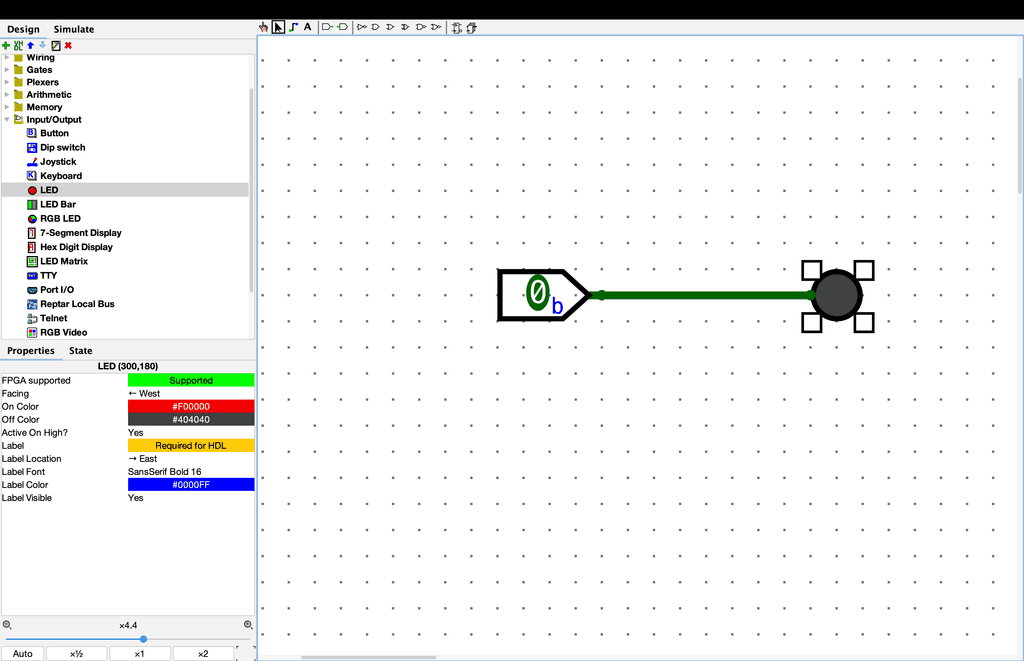This screenshot has height=661, width=1024.
Task: Toggle the input pin's 0 bit value
Action: pos(538,293)
